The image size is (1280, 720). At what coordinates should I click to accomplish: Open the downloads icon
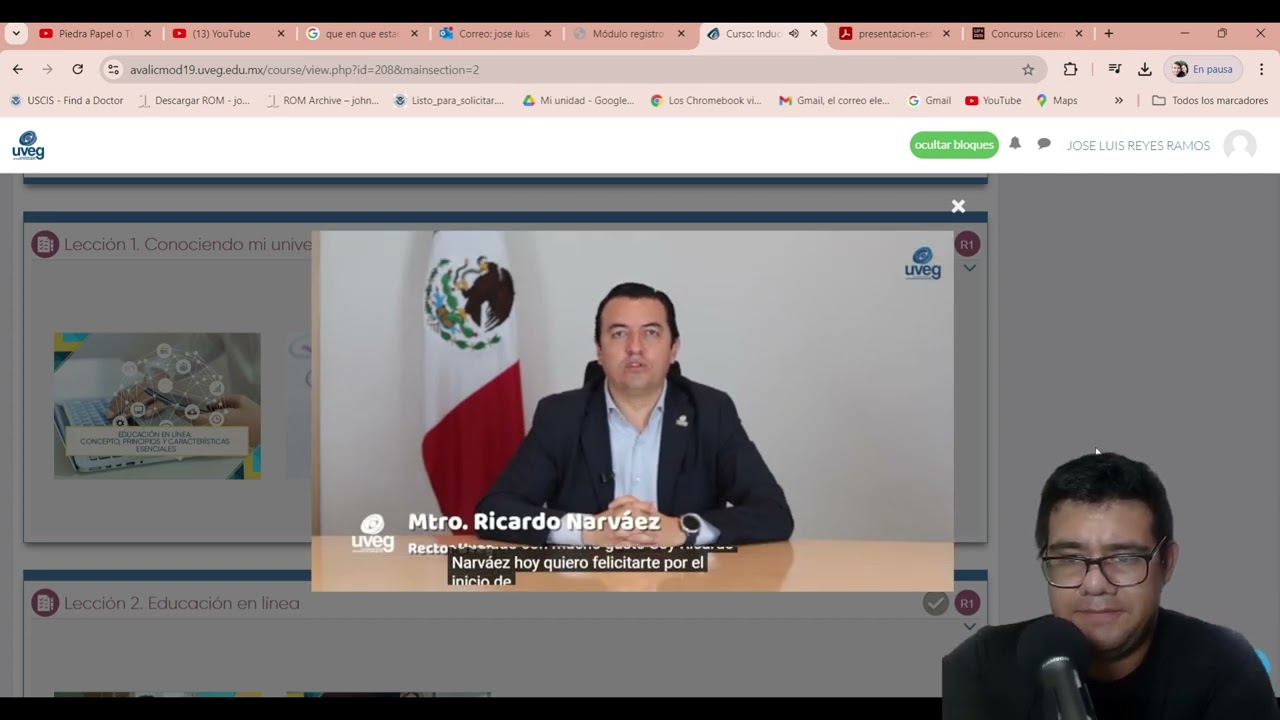(x=1145, y=69)
